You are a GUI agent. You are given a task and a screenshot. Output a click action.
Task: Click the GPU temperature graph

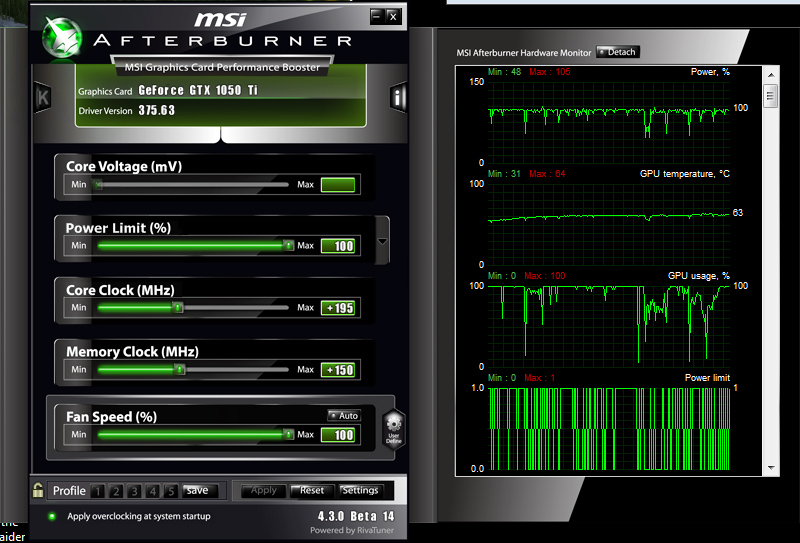point(609,224)
